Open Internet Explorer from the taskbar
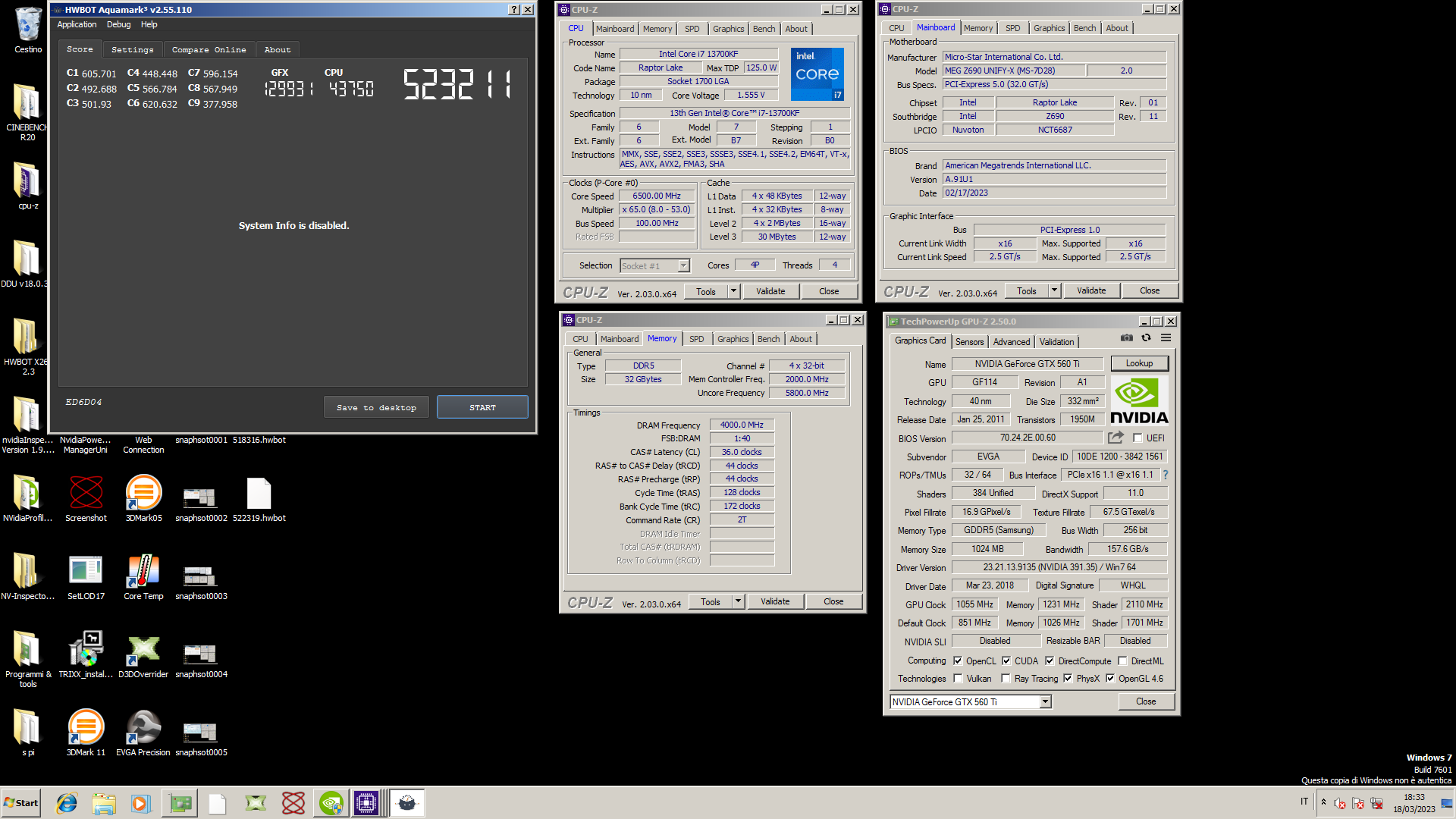The width and height of the screenshot is (1456, 819). tap(67, 803)
